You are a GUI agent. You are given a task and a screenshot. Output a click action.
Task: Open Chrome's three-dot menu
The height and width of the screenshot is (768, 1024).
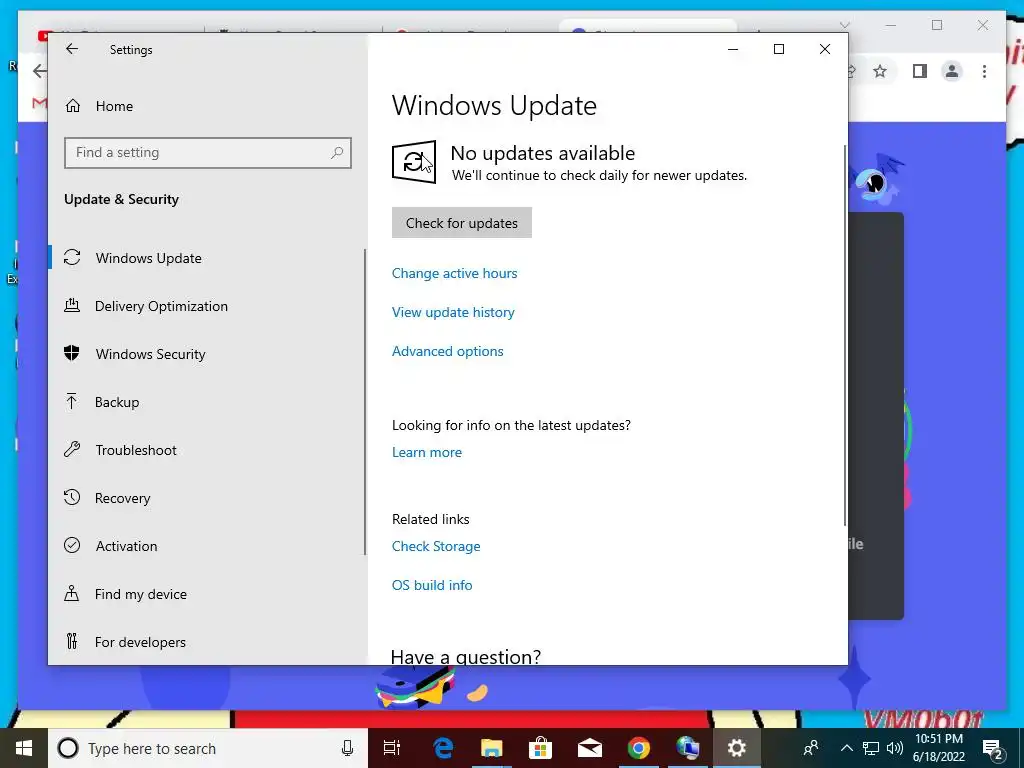pos(984,71)
